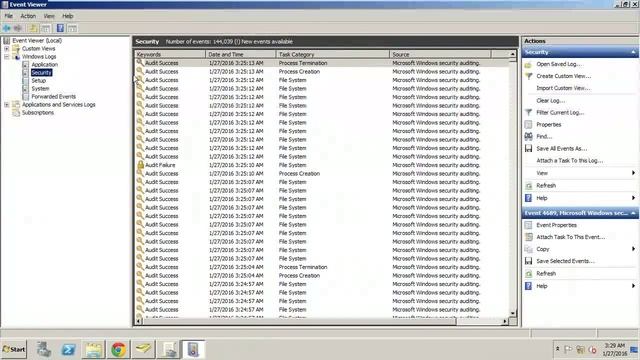Click Attach a Task To this Log

569,160
